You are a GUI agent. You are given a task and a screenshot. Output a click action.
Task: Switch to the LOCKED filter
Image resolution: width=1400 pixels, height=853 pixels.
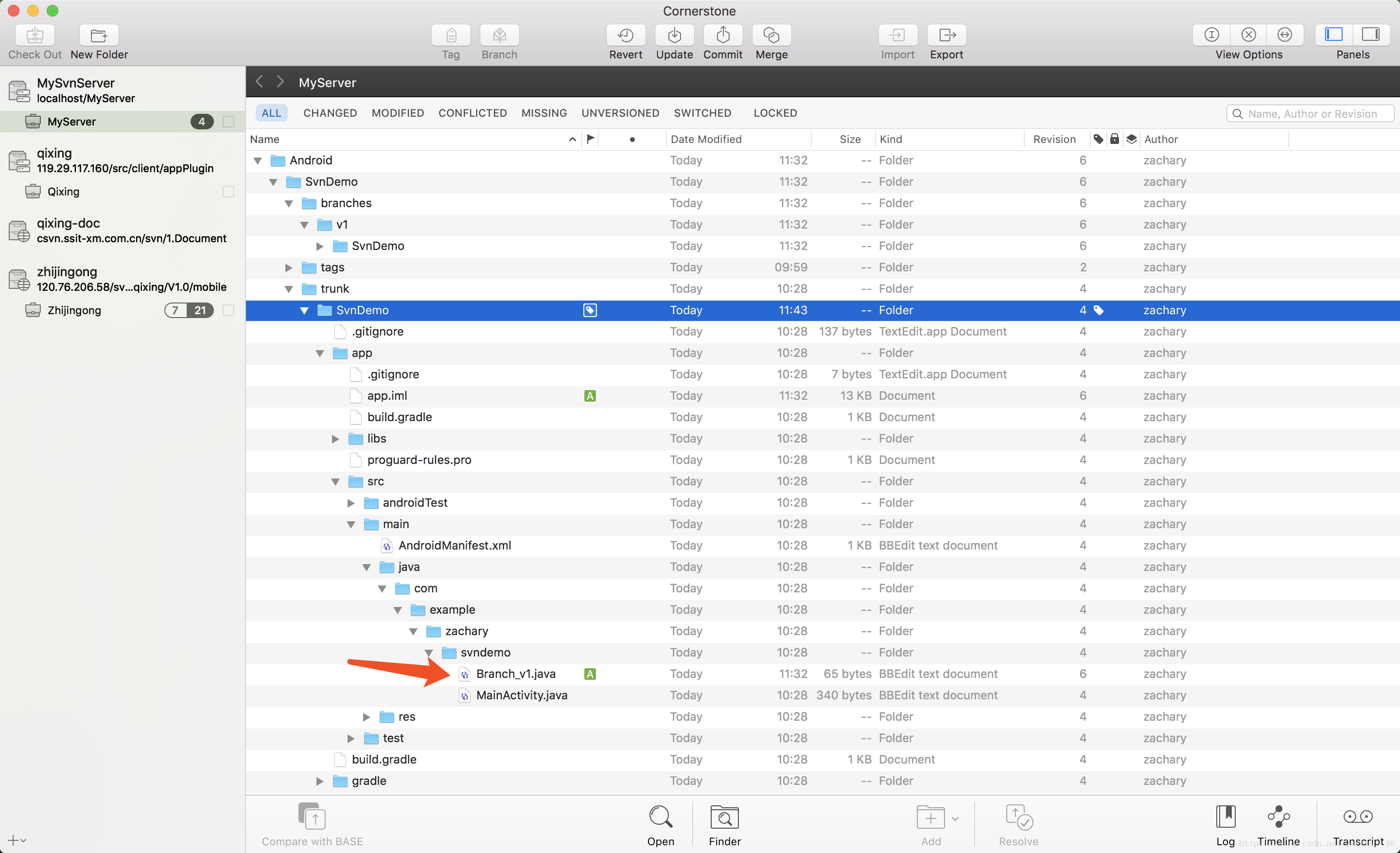click(775, 113)
